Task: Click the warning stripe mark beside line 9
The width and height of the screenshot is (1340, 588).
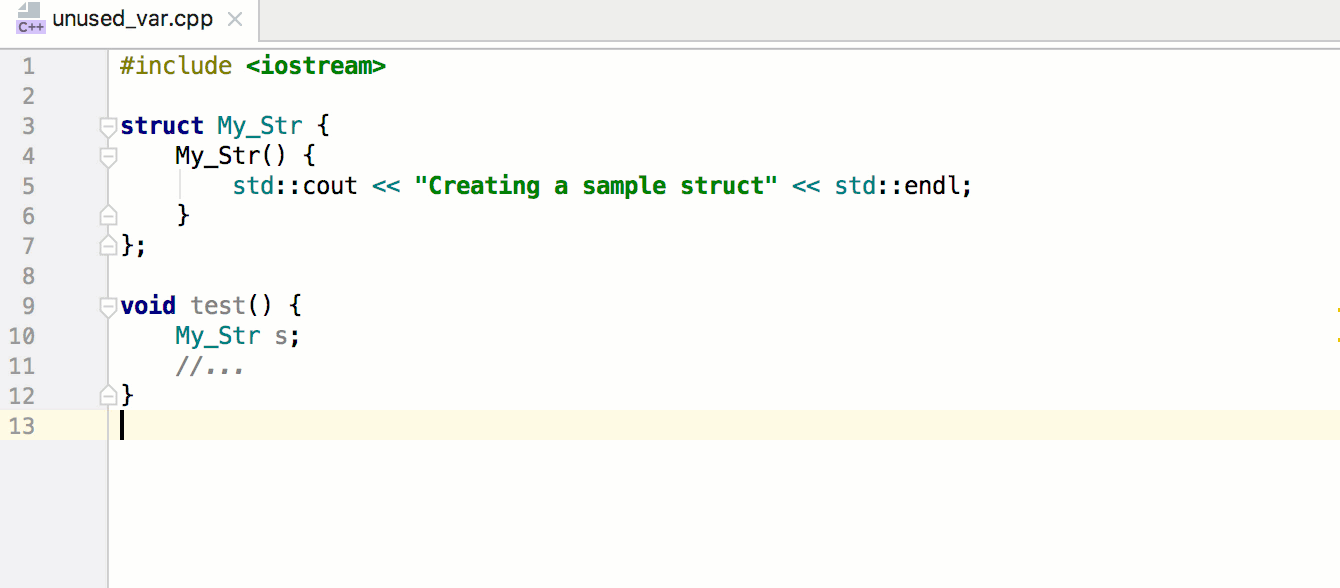Action: point(1337,310)
